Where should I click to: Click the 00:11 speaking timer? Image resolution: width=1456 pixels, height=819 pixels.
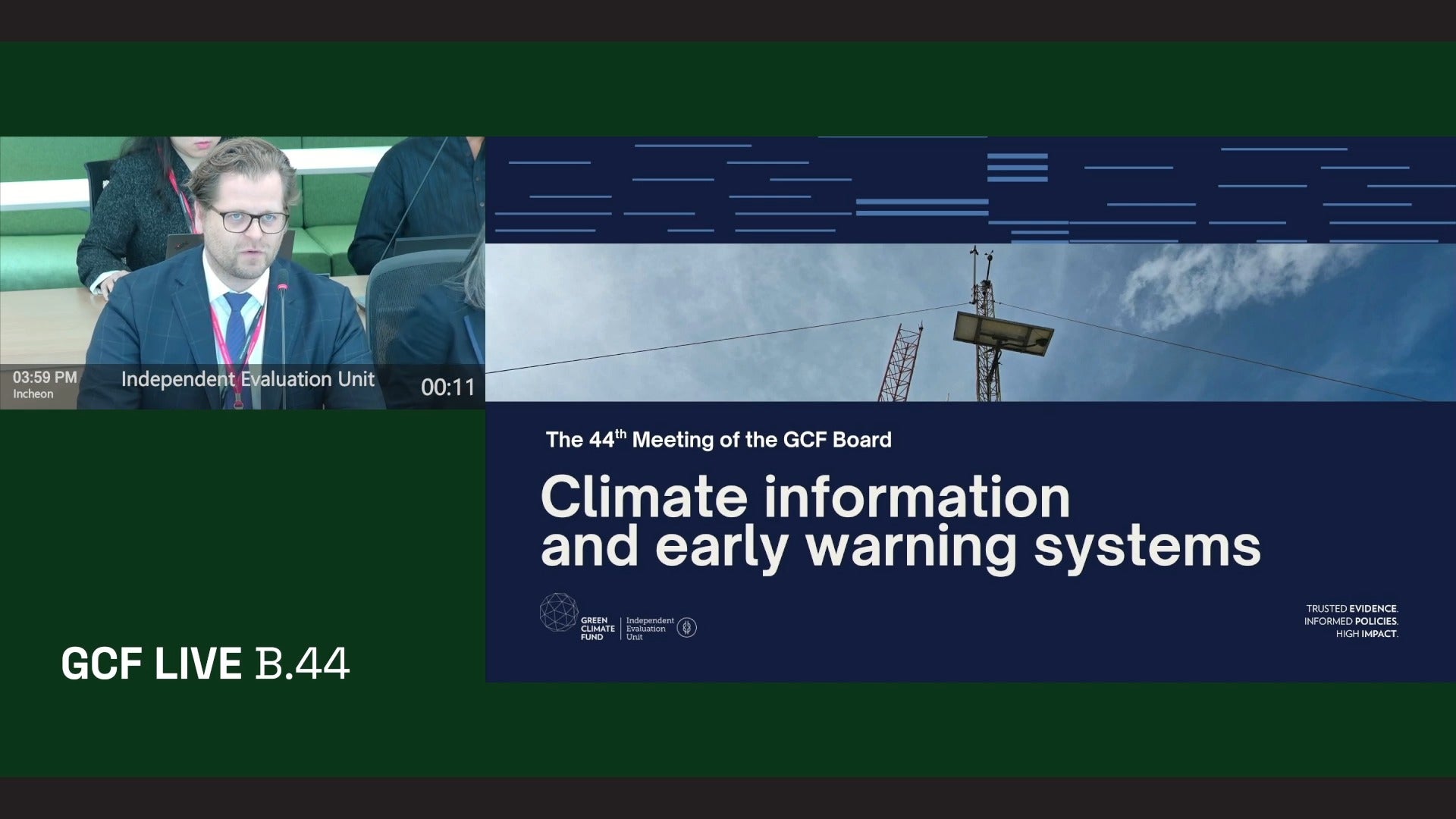(447, 388)
